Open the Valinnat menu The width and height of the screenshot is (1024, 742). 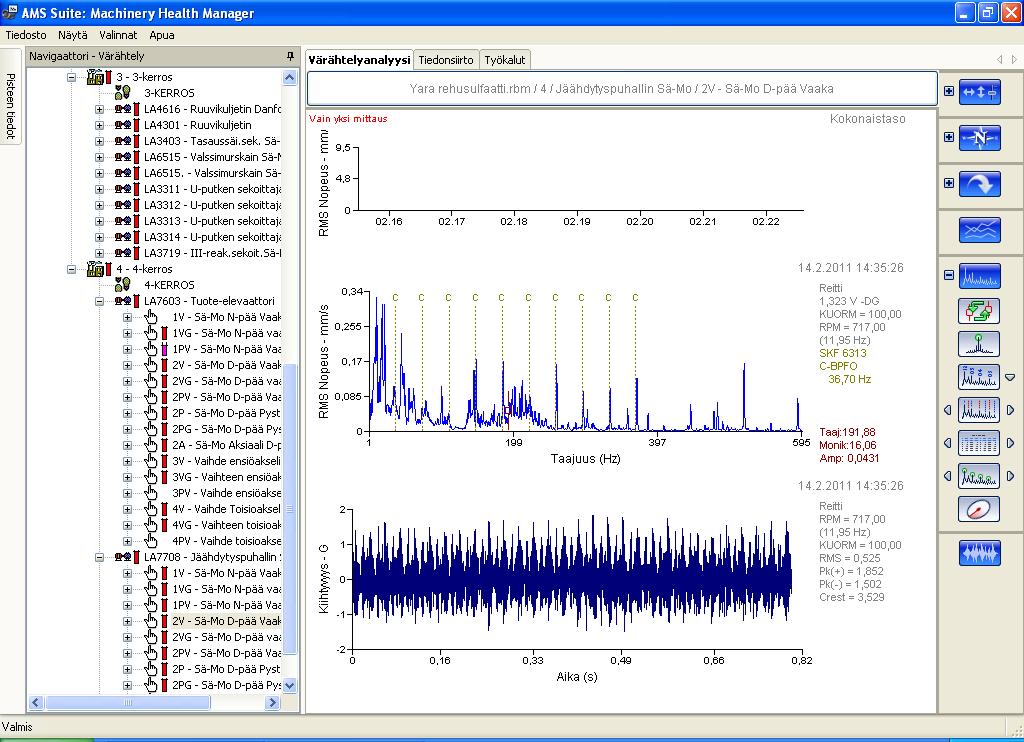click(118, 35)
